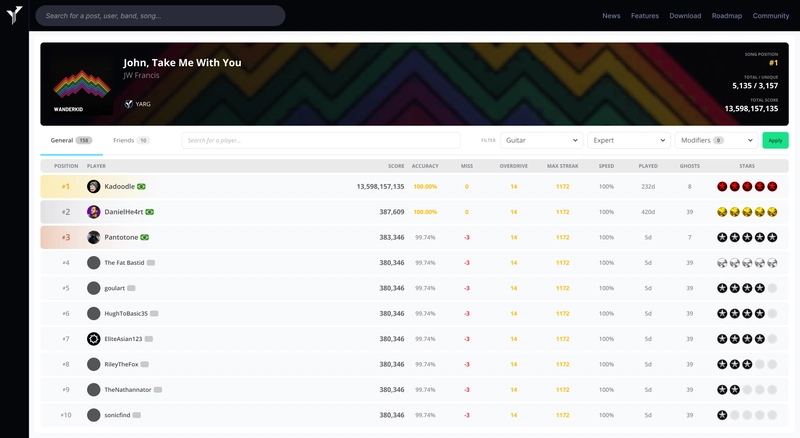Open DanielHe4rt's player profile link
The height and width of the screenshot is (438, 800).
[123, 212]
